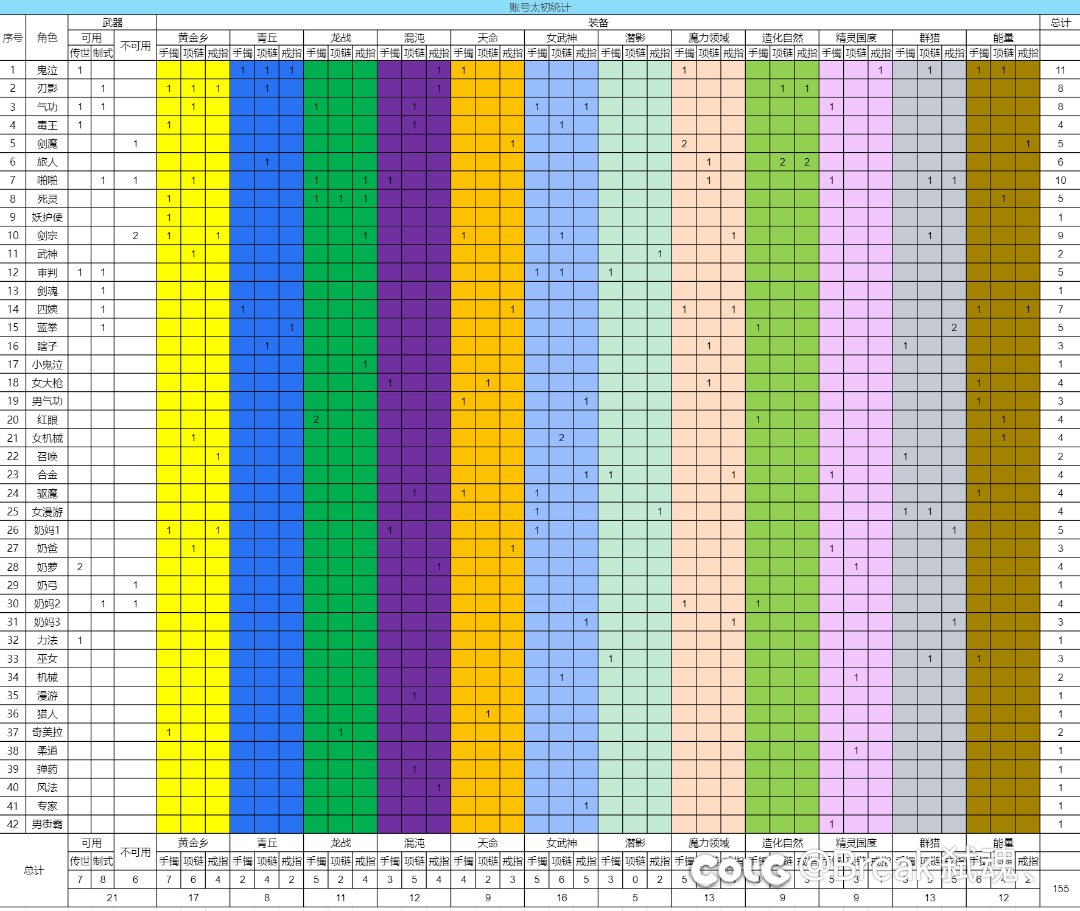Select the row total 11 for 鬼泣
The height and width of the screenshot is (911, 1080).
coord(1060,70)
